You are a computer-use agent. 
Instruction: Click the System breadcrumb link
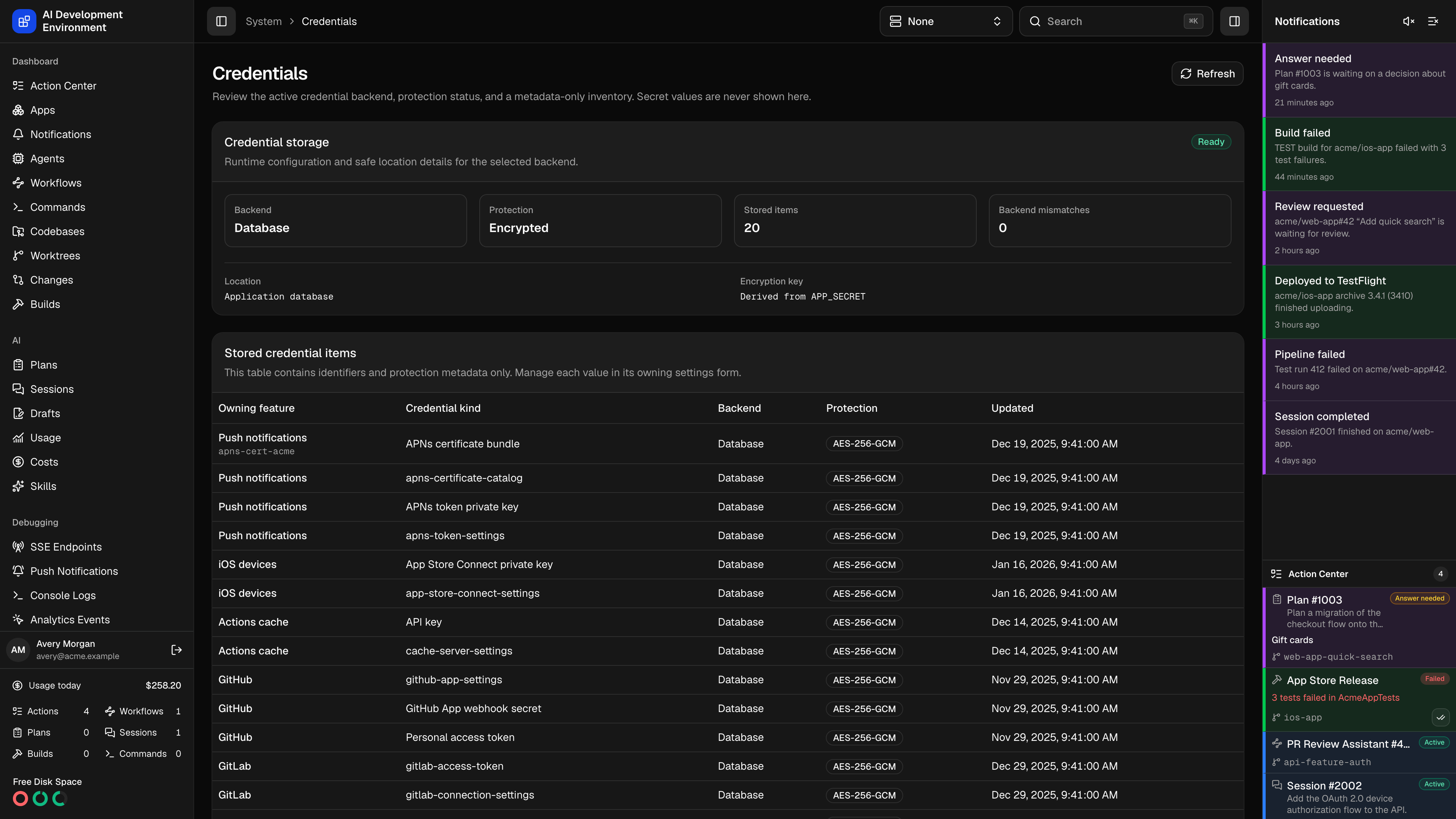point(264,22)
